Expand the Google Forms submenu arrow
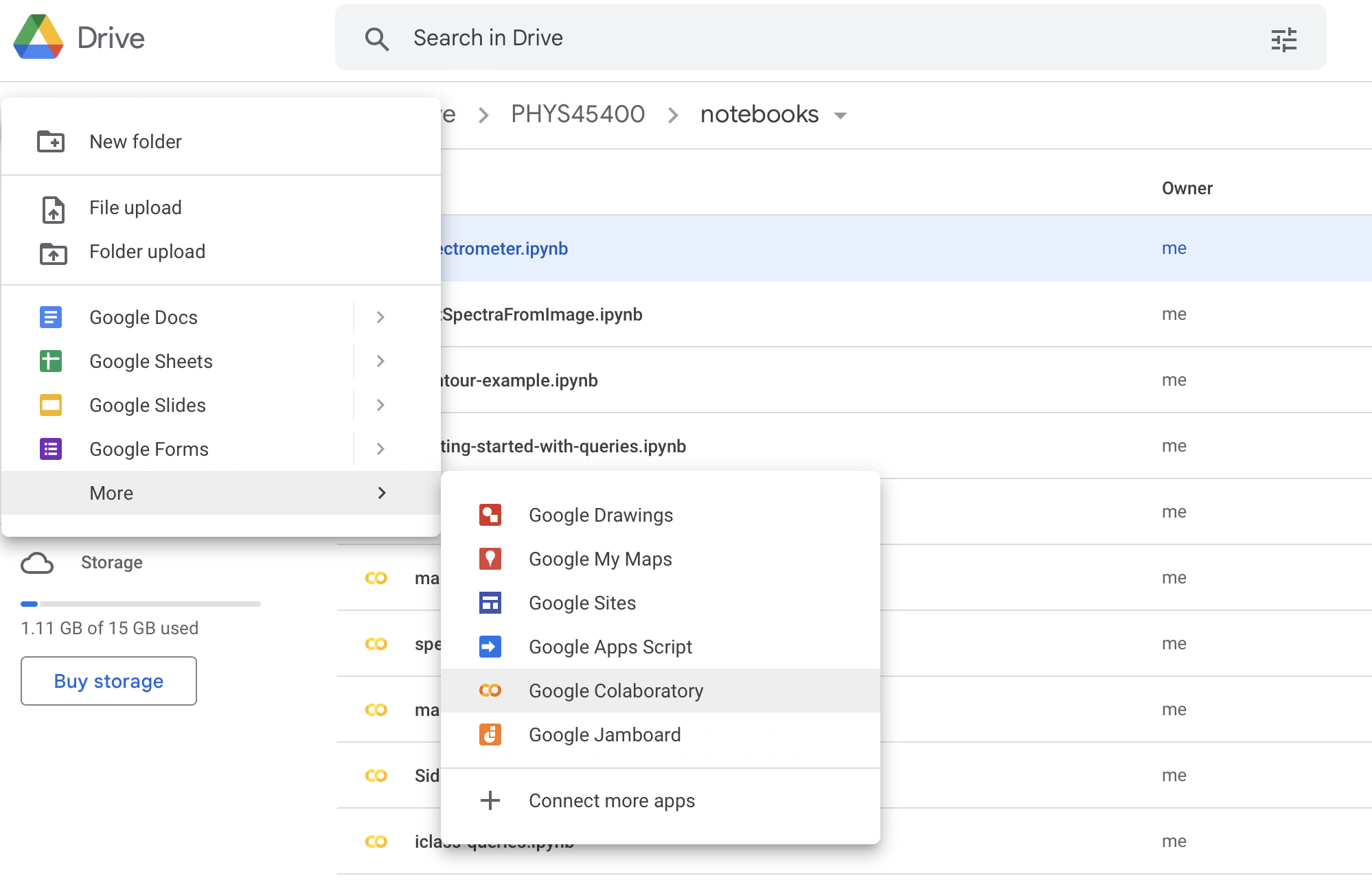Viewport: 1372px width, 880px height. (380, 449)
